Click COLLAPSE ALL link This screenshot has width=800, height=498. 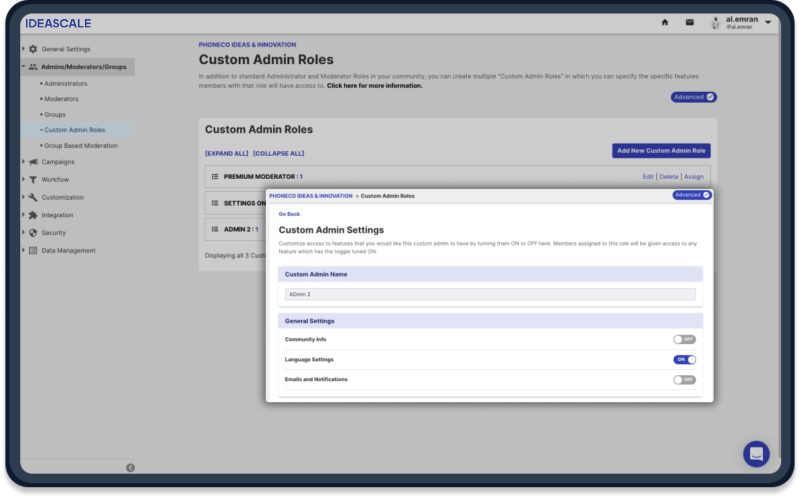point(279,154)
